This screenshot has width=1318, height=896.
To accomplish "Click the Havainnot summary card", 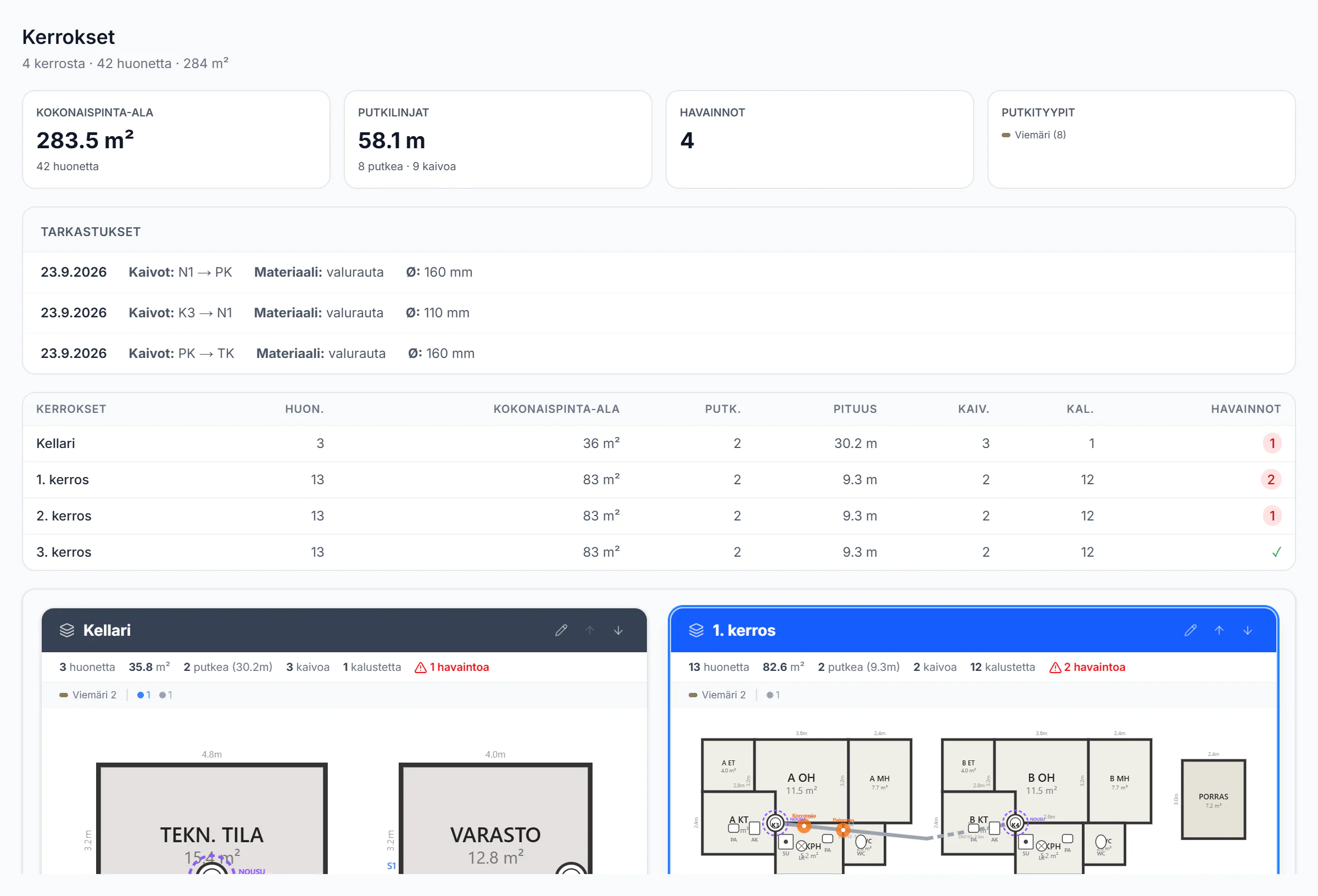I will click(819, 139).
